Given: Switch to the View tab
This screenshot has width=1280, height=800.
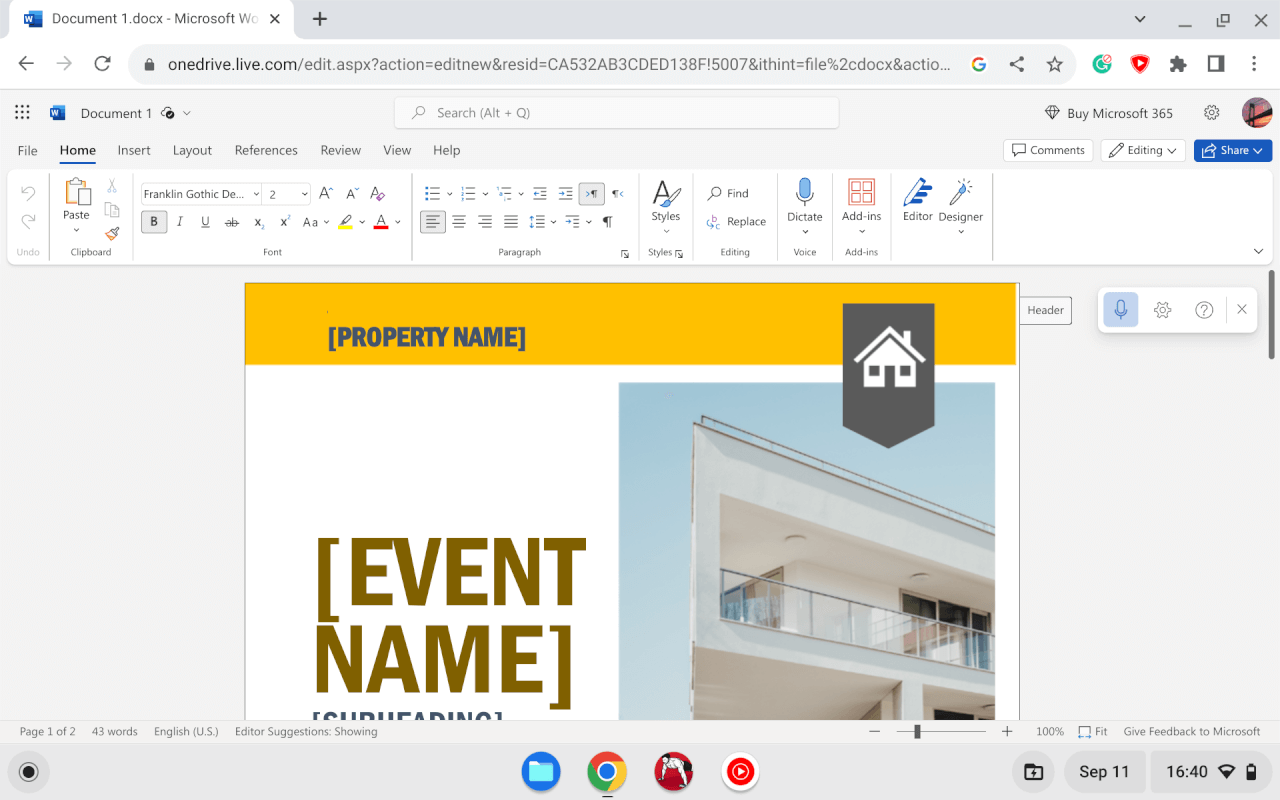Looking at the screenshot, I should 397,150.
